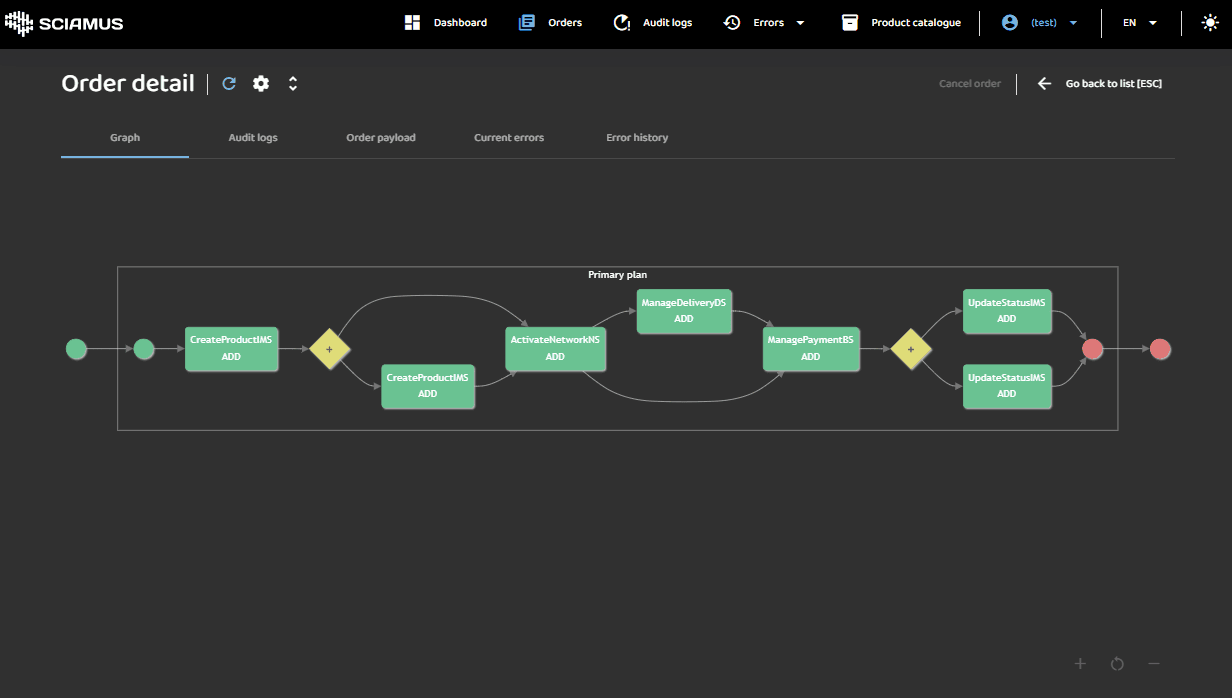1232x698 pixels.
Task: Switch to the Order payload tab
Action: coord(381,138)
